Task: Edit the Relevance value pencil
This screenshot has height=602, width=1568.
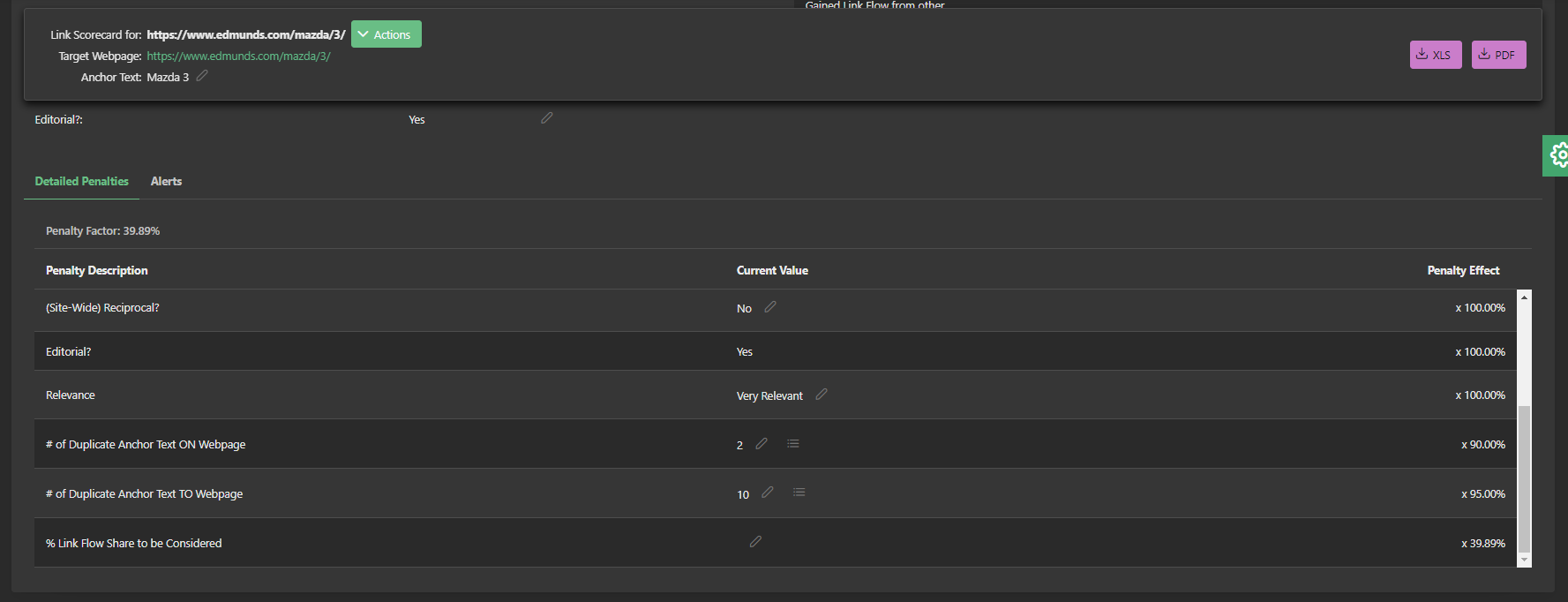Action: click(x=822, y=395)
